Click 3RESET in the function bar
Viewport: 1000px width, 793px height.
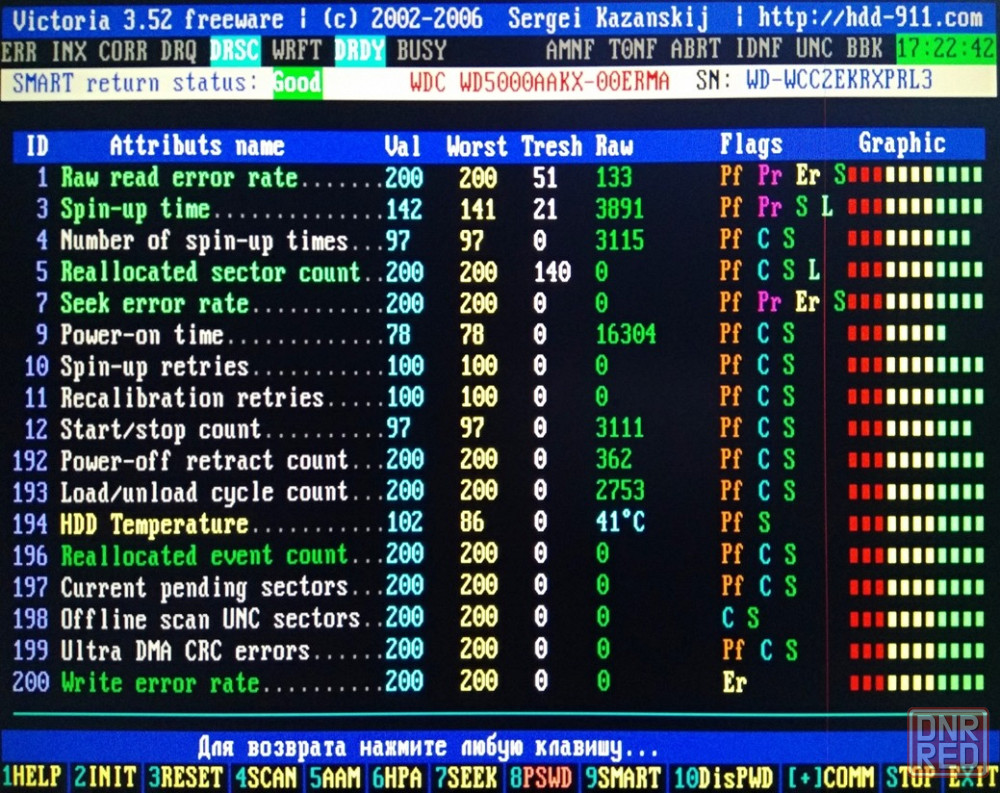[186, 777]
